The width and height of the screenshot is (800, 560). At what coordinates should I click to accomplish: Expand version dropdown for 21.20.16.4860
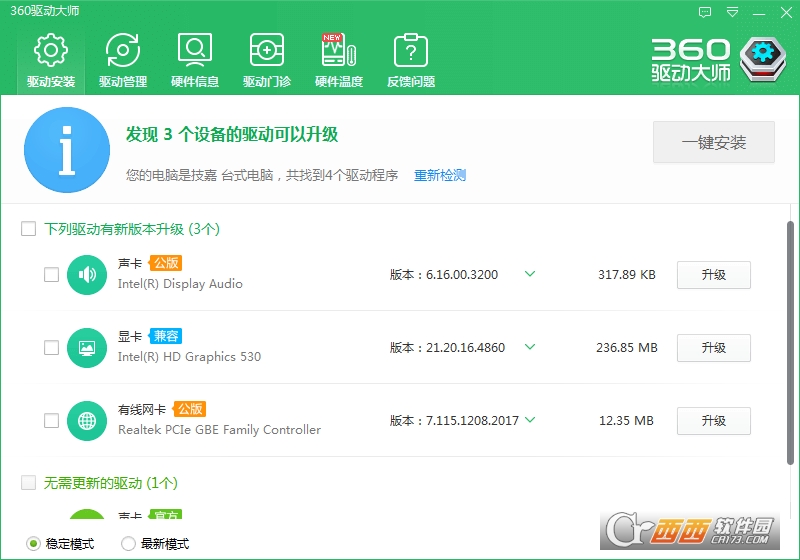click(530, 347)
